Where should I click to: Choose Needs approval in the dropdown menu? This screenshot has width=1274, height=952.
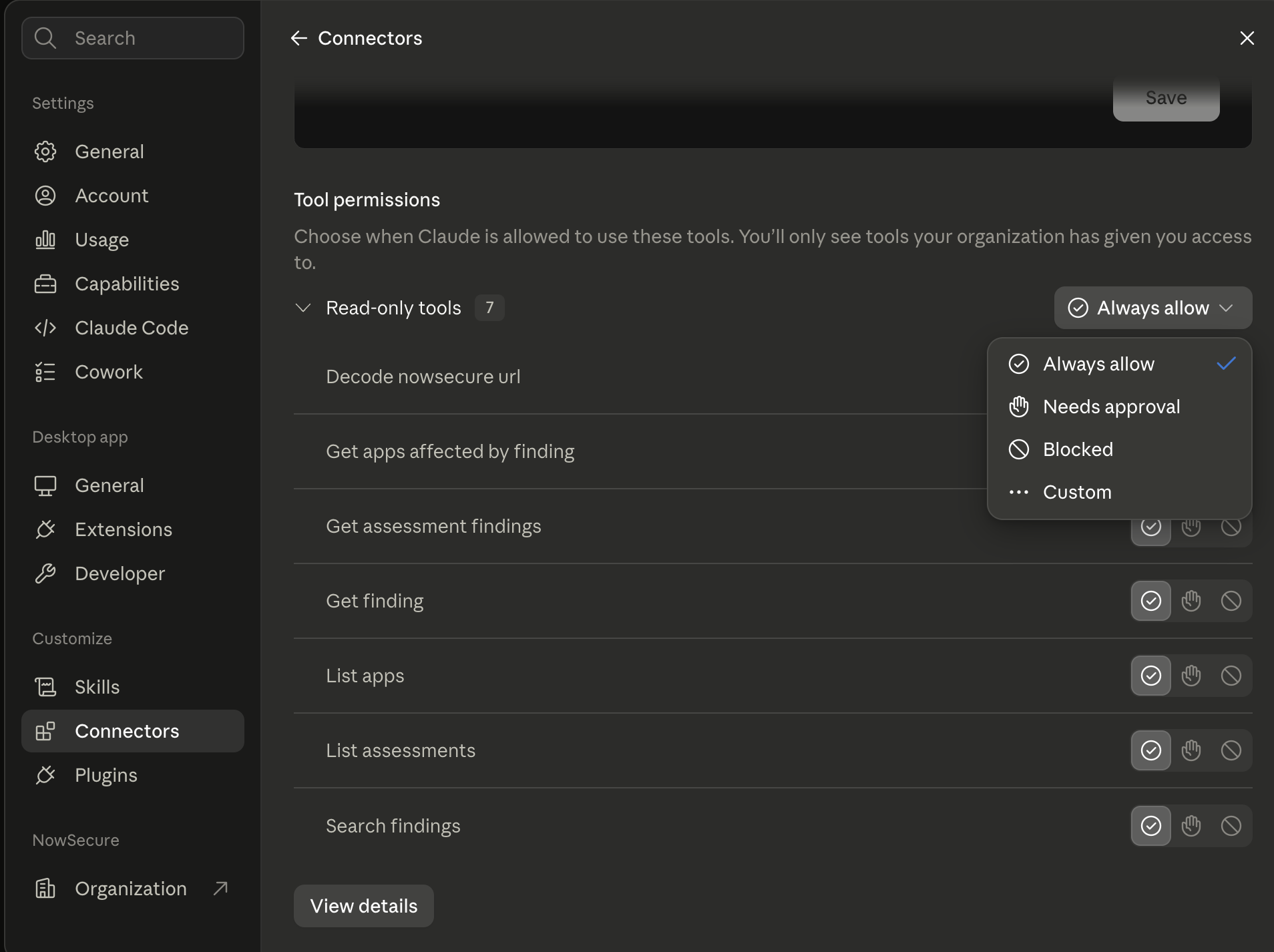click(x=1119, y=407)
